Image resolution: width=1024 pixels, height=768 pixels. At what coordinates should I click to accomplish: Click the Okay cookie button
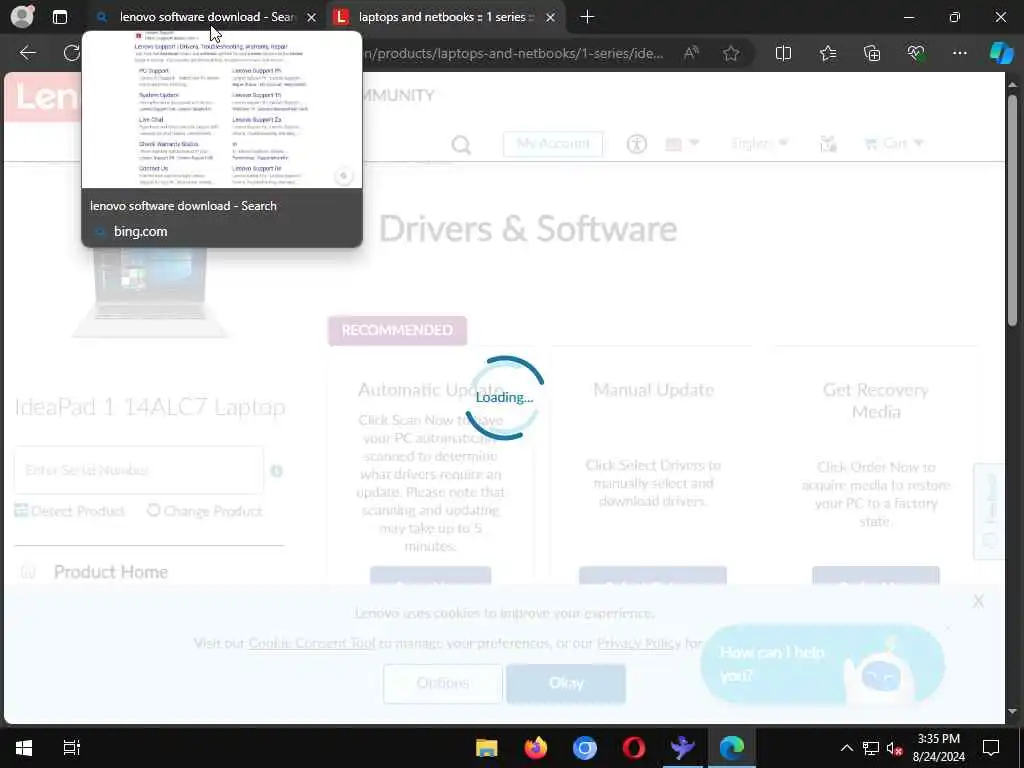tap(566, 683)
